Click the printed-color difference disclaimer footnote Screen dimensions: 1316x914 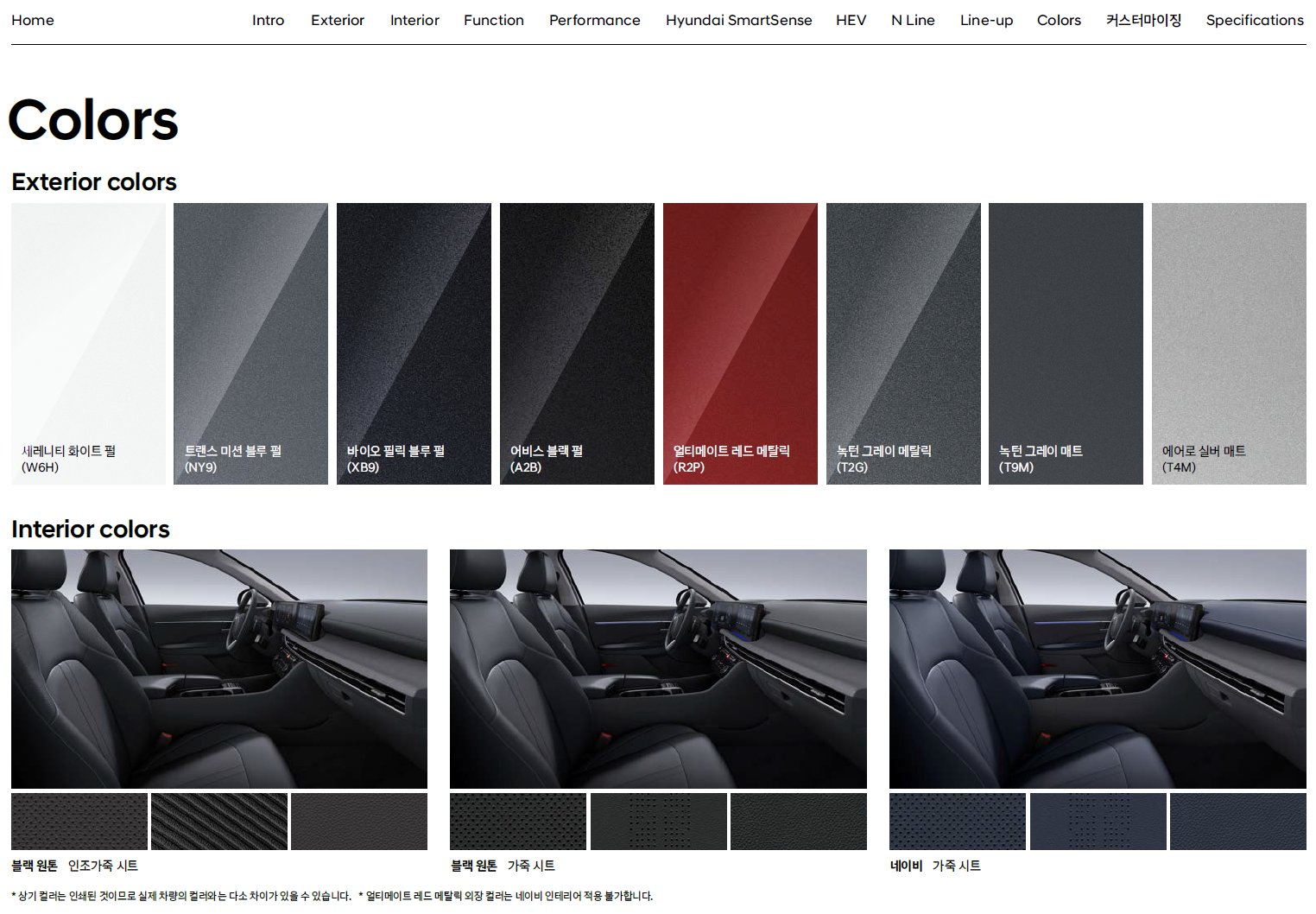point(181,896)
